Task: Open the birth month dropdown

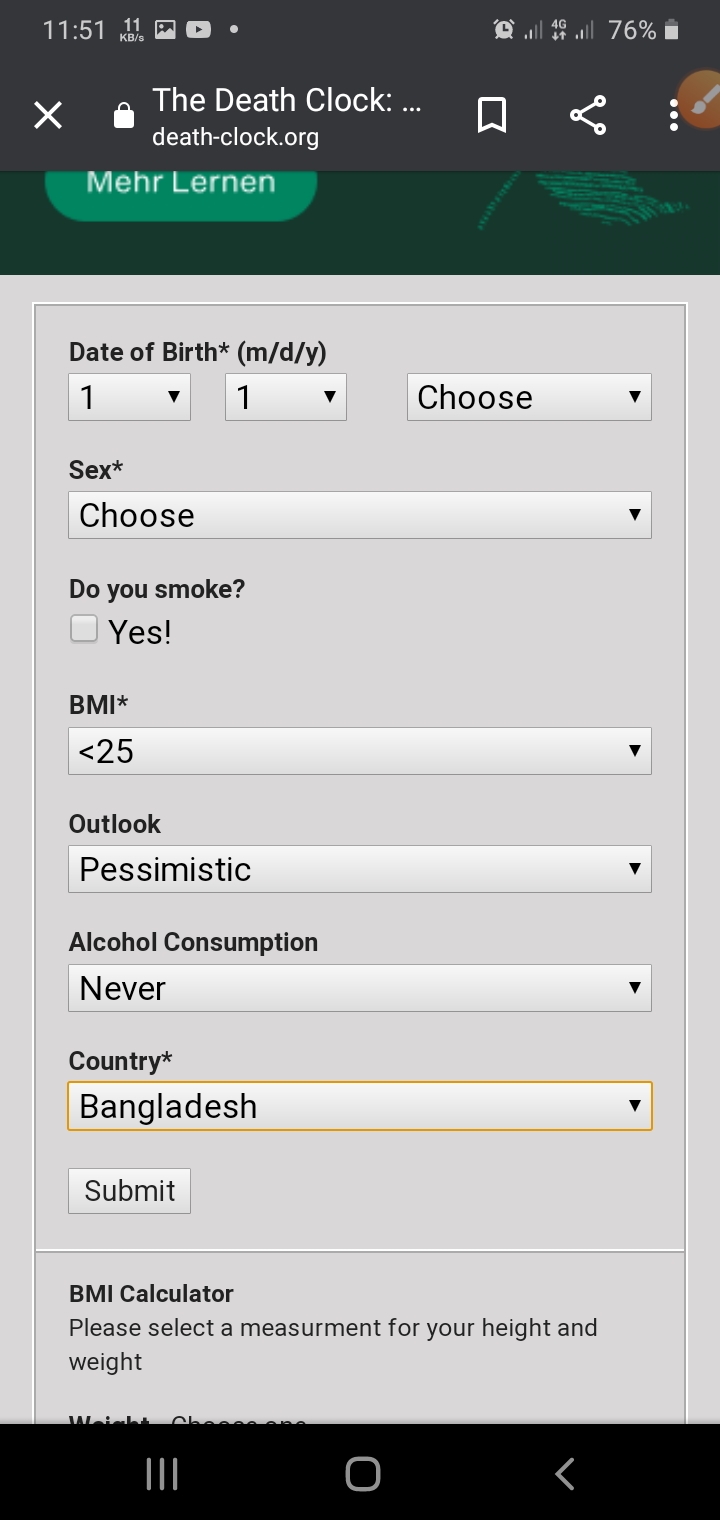Action: coord(129,397)
